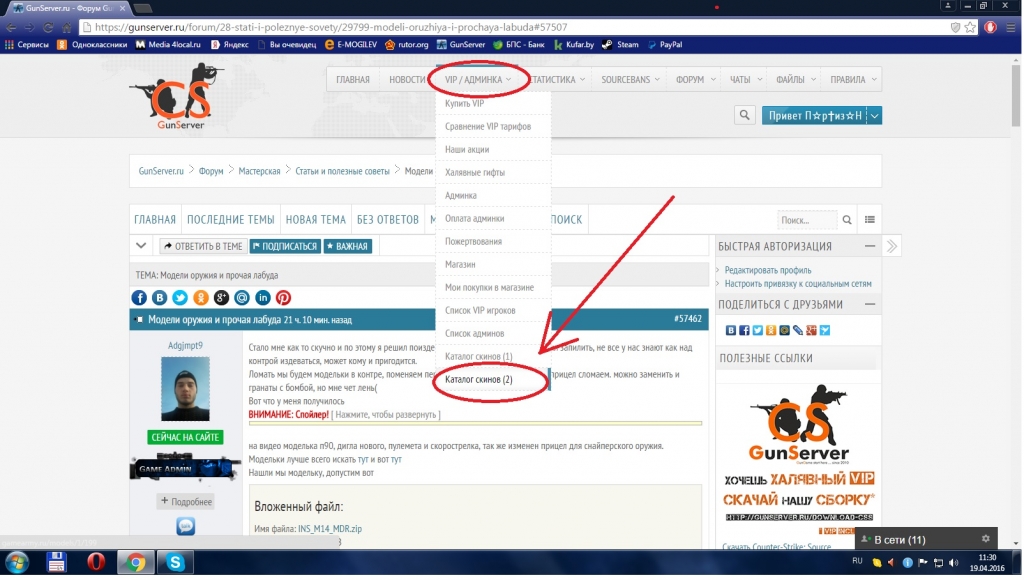Open the list view icon beside forum search

pyautogui.click(x=870, y=220)
